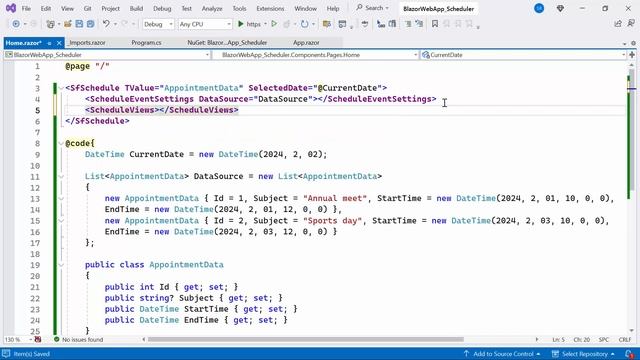The image size is (640, 360).
Task: Click the Visual Studio logo icon
Action: pos(11,8)
